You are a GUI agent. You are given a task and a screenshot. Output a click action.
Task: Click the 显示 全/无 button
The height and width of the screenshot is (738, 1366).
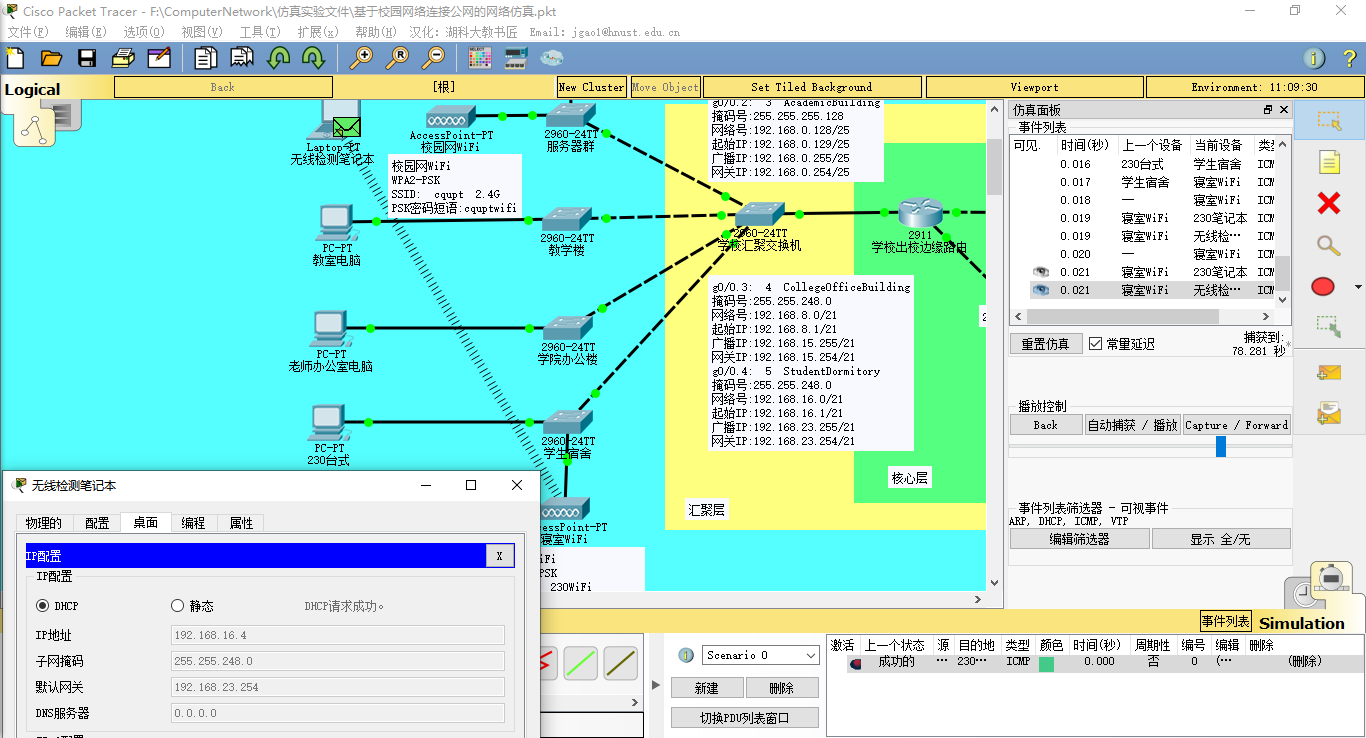[1221, 539]
